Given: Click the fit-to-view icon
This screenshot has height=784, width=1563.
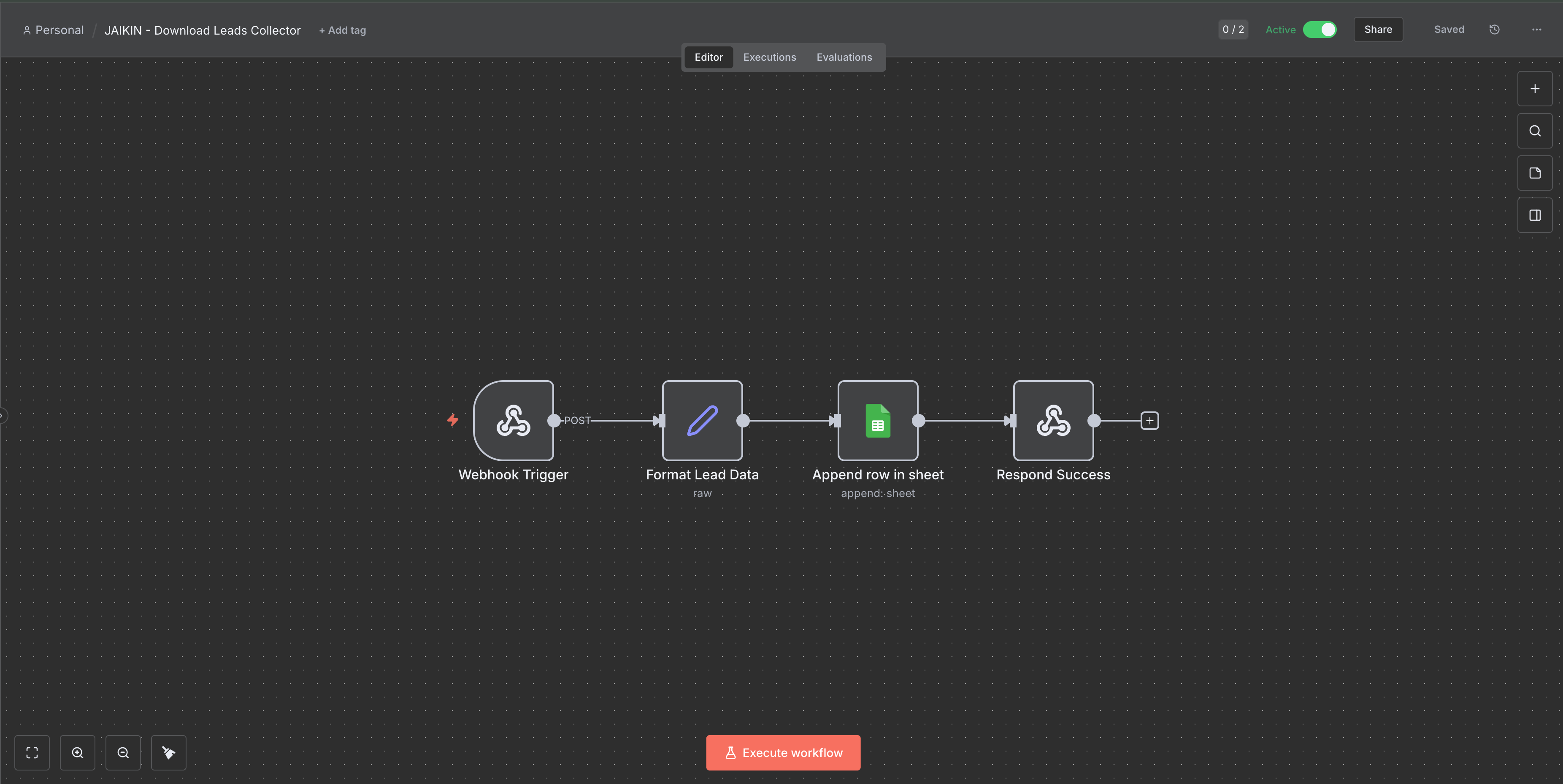Looking at the screenshot, I should pos(32,752).
